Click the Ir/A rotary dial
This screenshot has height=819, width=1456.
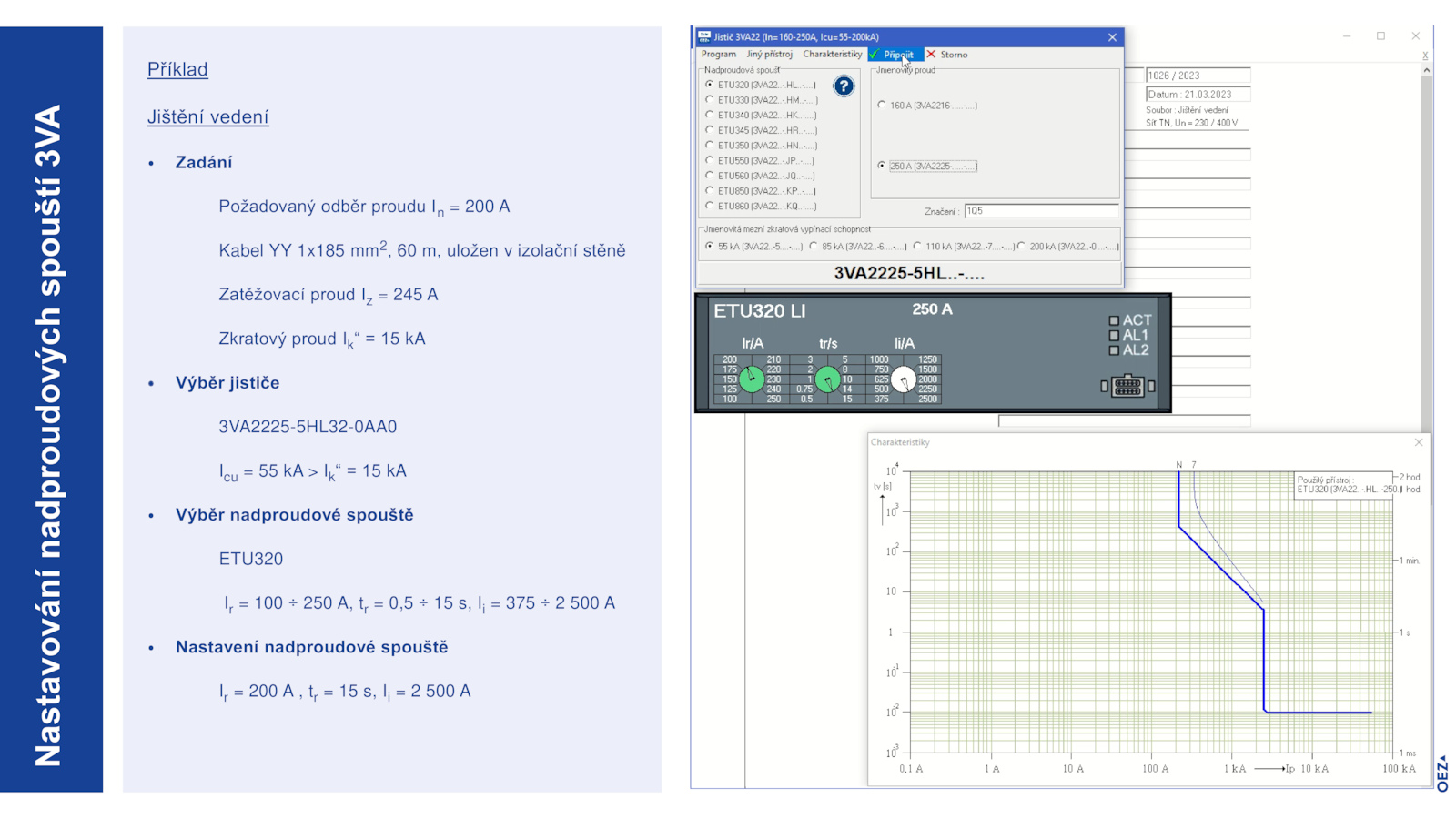tap(752, 379)
